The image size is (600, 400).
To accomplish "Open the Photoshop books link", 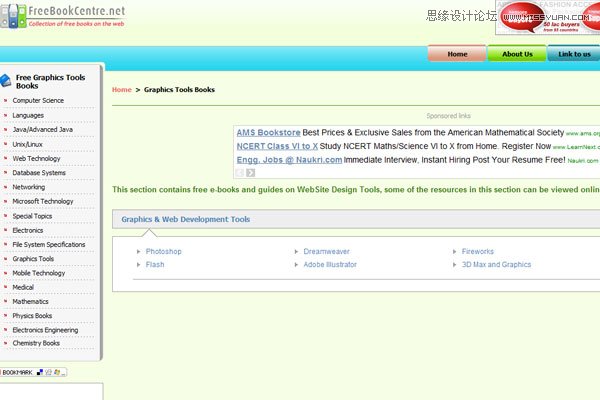I will (x=163, y=251).
